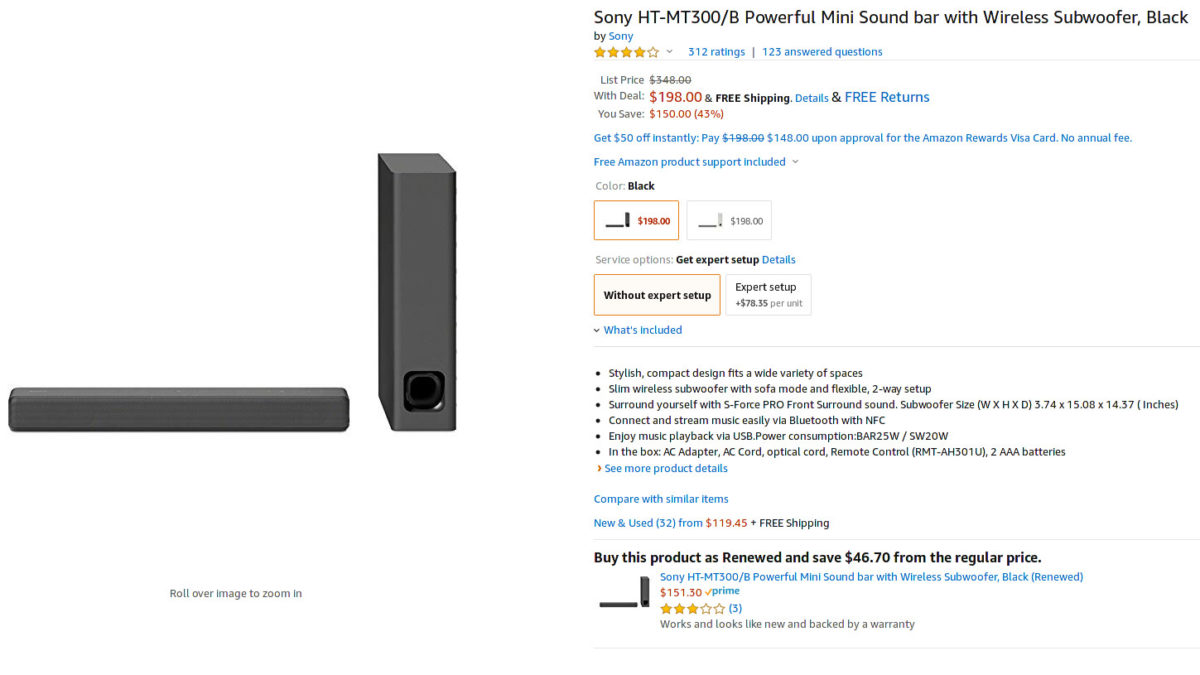Viewport: 1200px width, 675px height.
Task: Click the renewed item's three-star rating
Action: point(692,608)
